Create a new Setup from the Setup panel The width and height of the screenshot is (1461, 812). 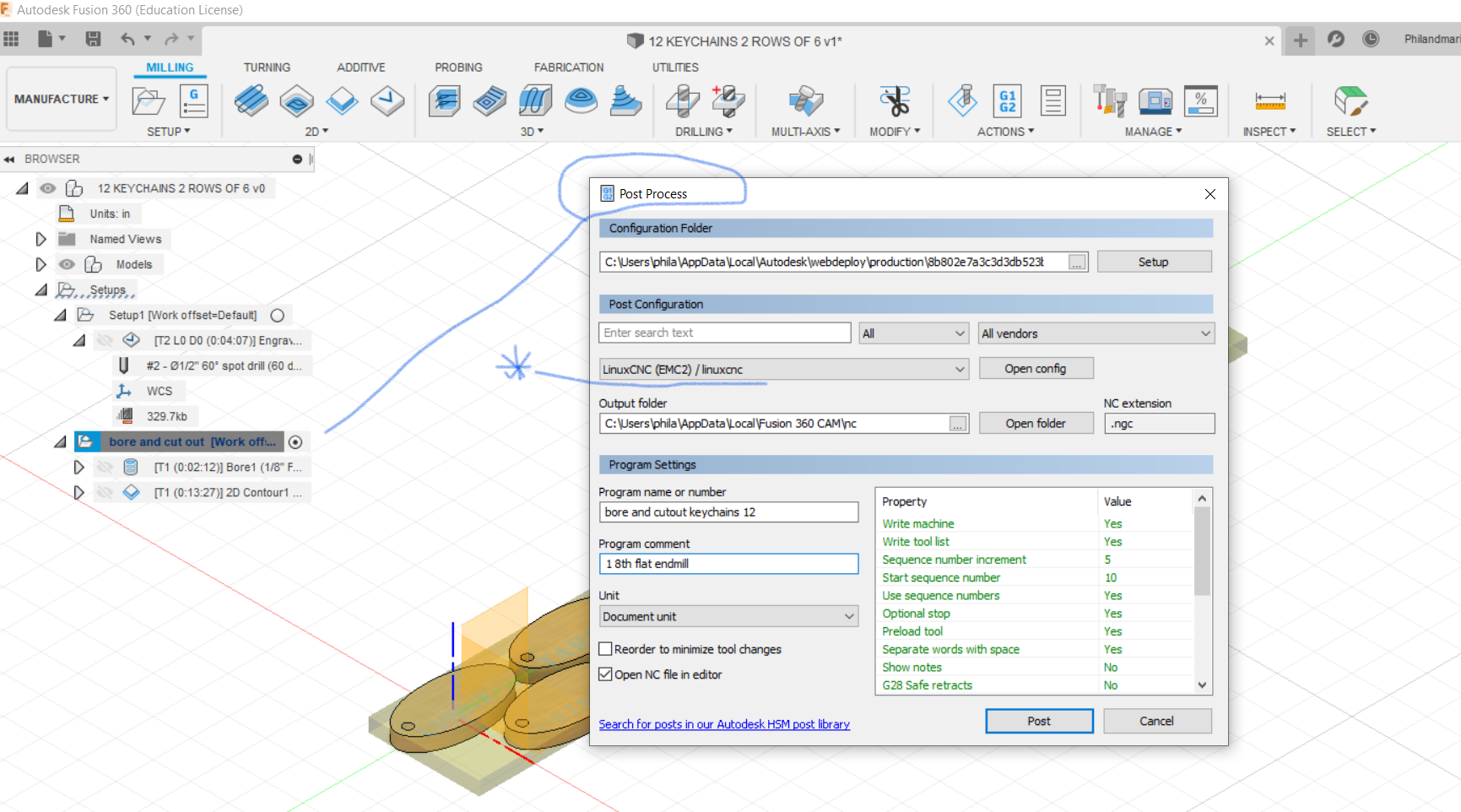149,101
